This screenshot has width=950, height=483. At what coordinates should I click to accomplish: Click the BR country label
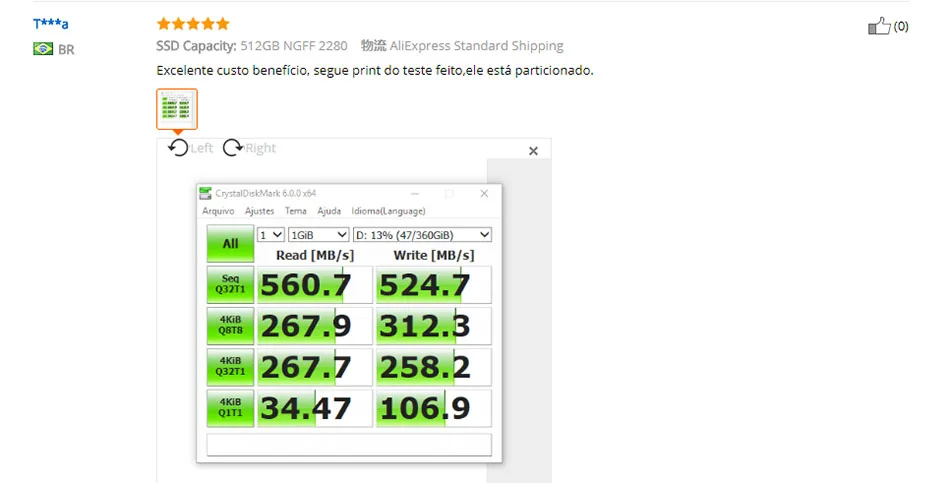pos(66,50)
